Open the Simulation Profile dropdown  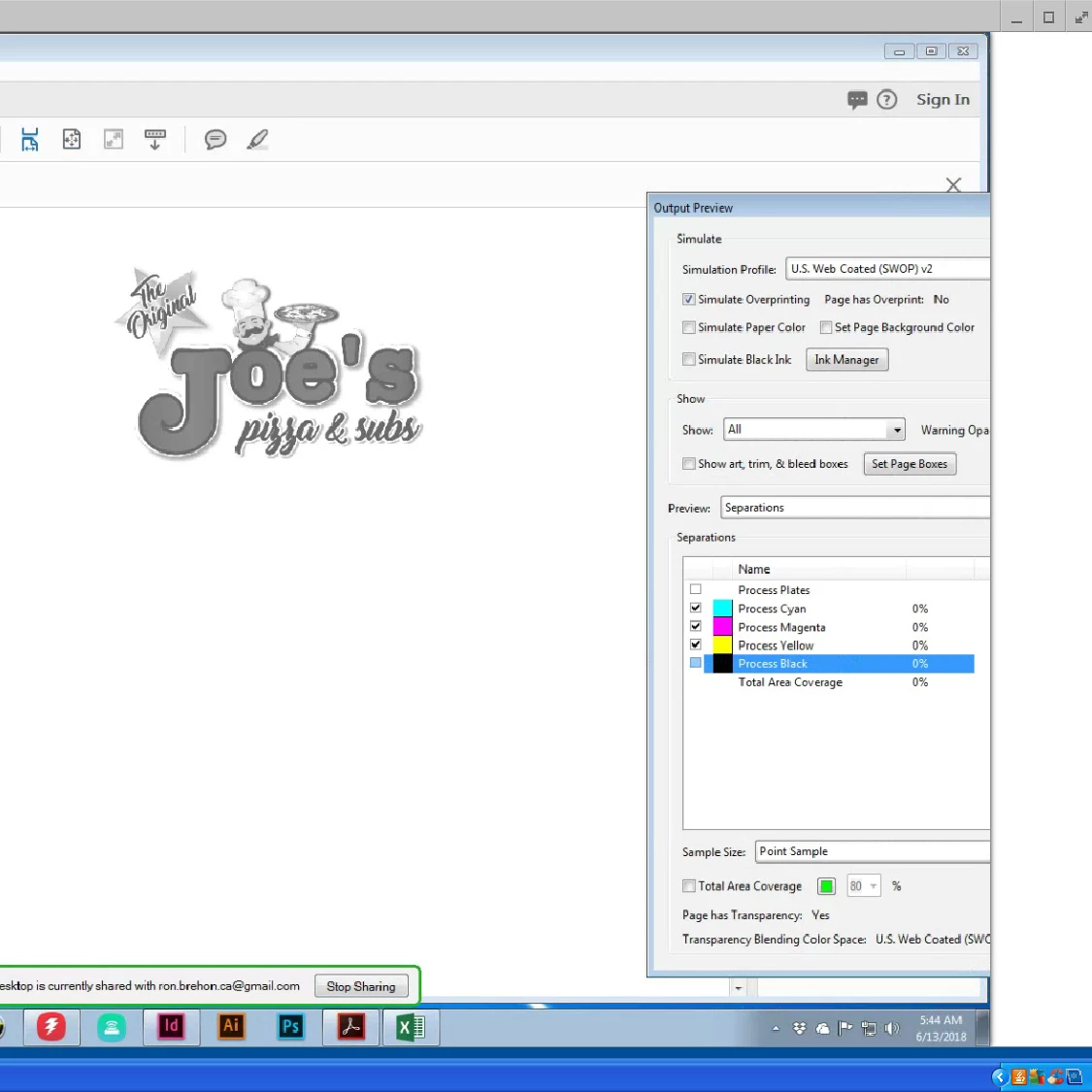[887, 269]
